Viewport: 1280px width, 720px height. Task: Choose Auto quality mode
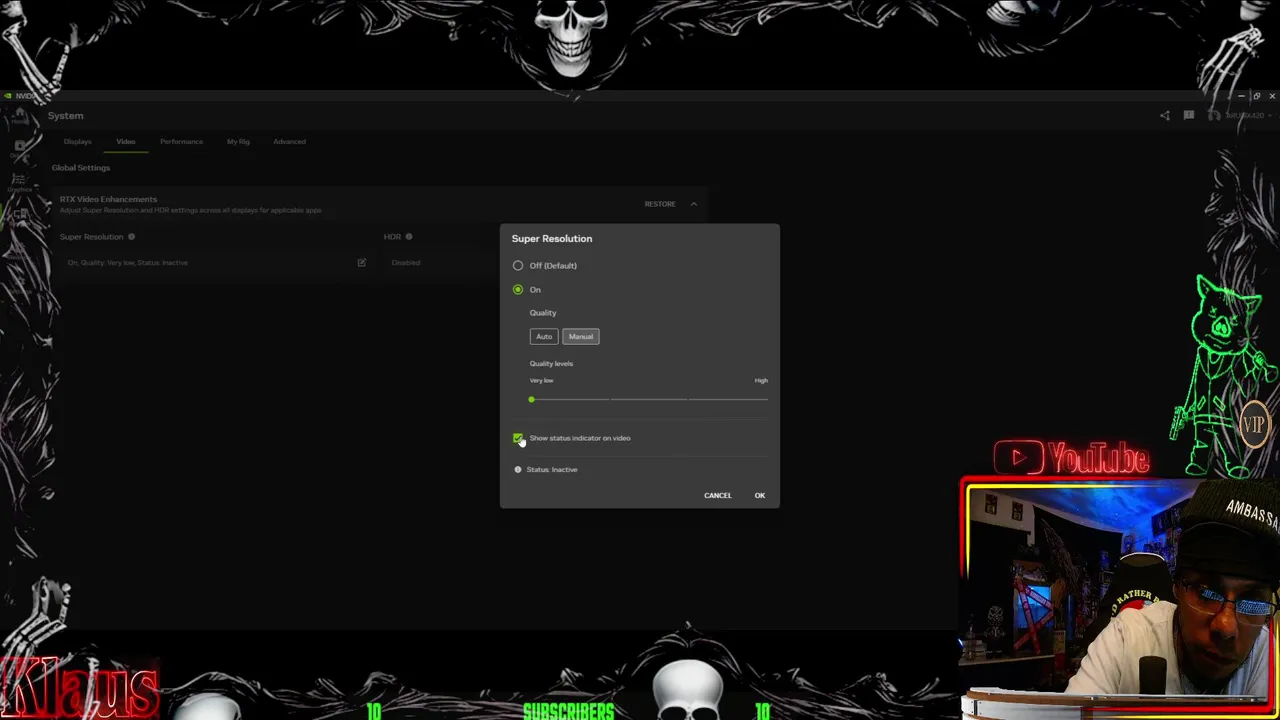point(544,336)
